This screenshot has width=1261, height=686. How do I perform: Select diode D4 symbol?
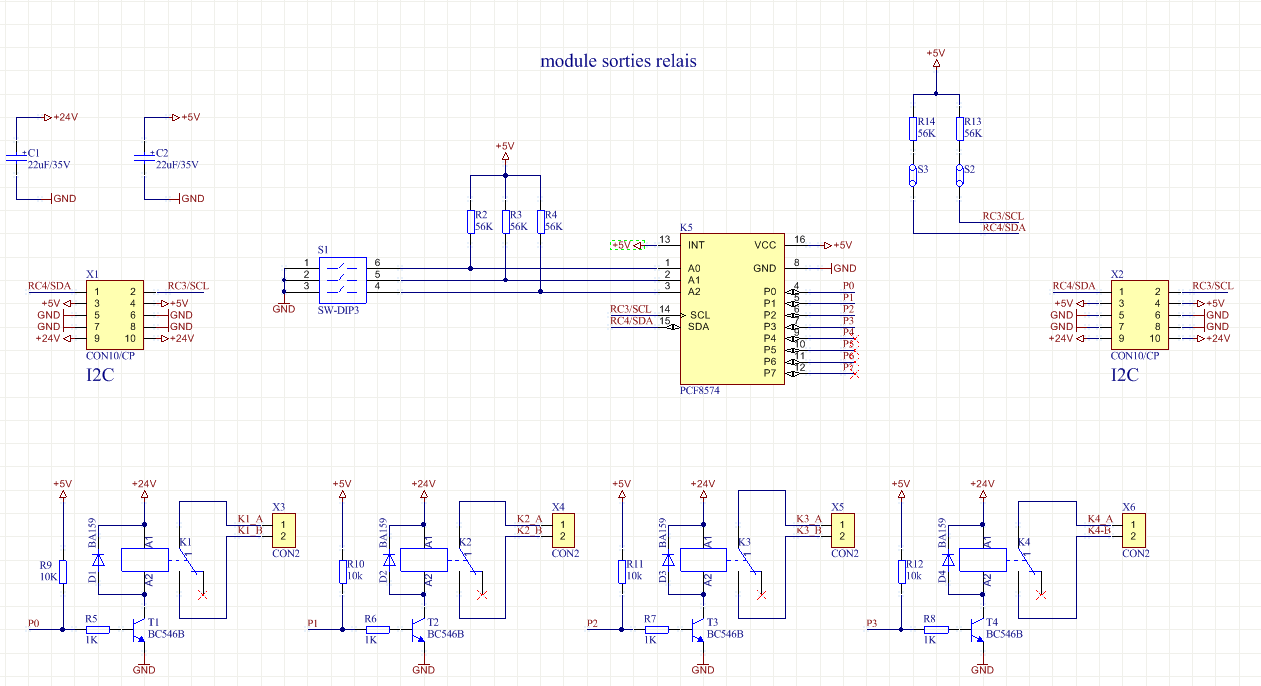pyautogui.click(x=949, y=560)
